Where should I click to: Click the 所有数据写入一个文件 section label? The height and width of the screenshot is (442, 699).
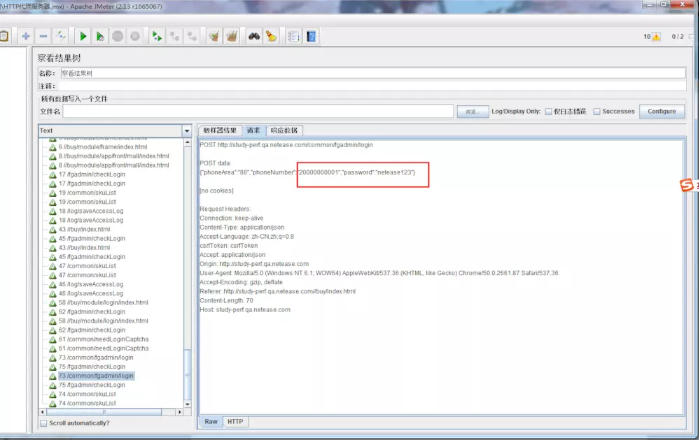tap(74, 99)
